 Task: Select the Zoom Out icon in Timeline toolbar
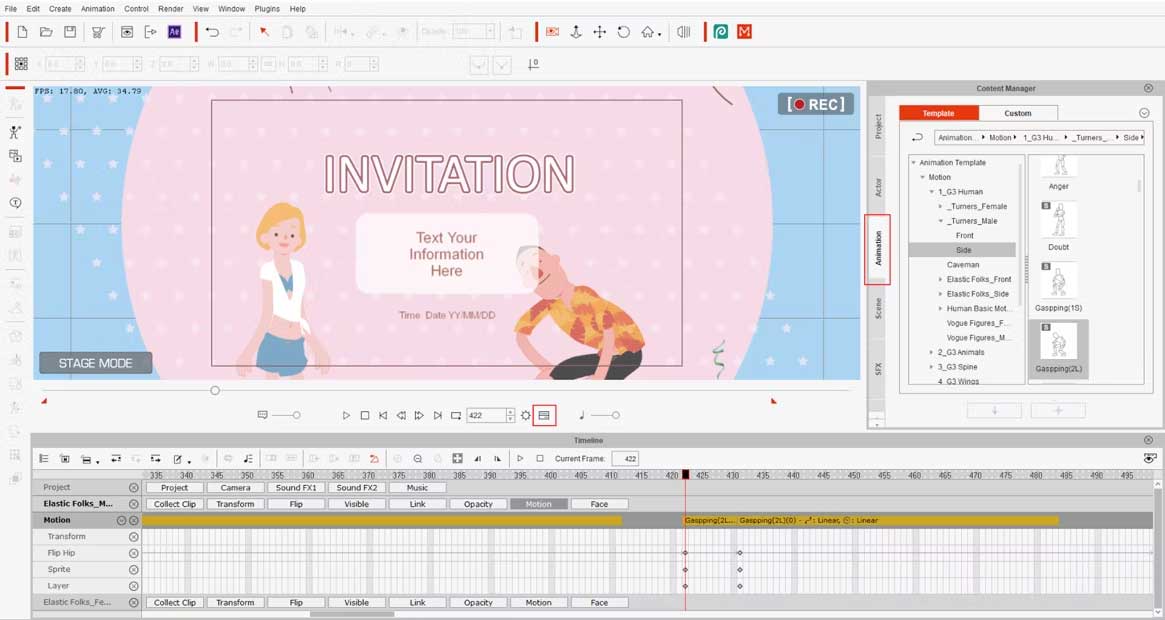pos(416,458)
